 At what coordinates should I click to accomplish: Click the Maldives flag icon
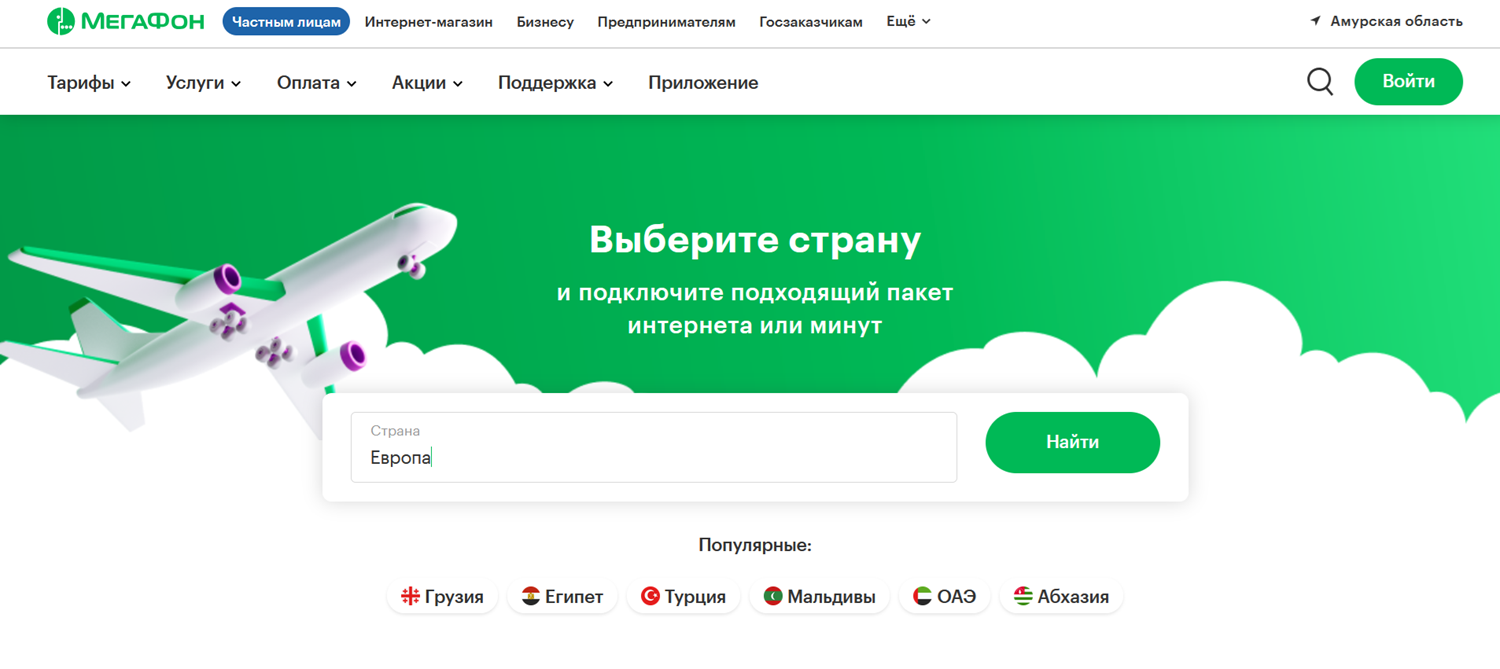tap(773, 597)
